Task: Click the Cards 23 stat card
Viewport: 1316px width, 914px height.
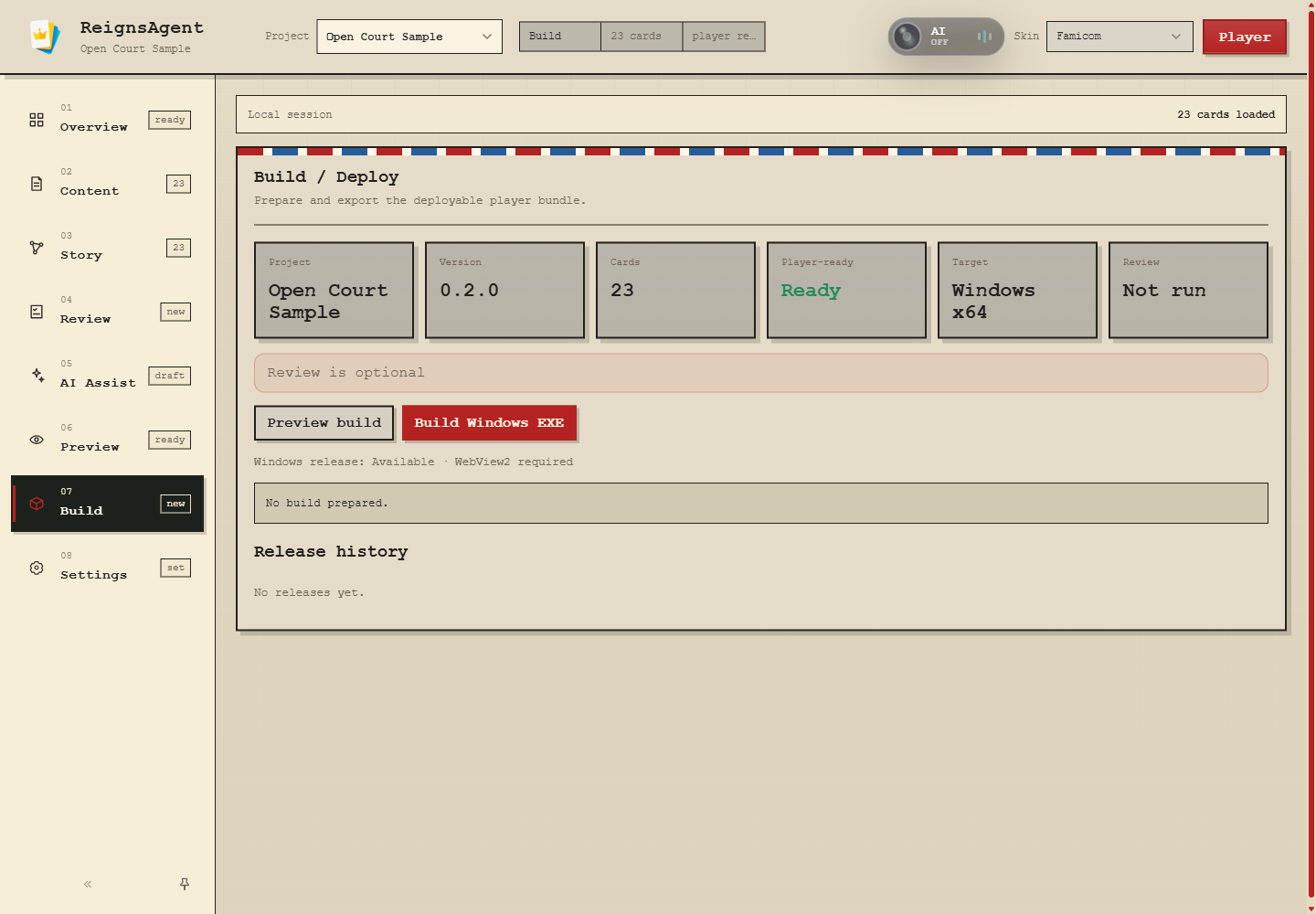Action: click(x=675, y=290)
